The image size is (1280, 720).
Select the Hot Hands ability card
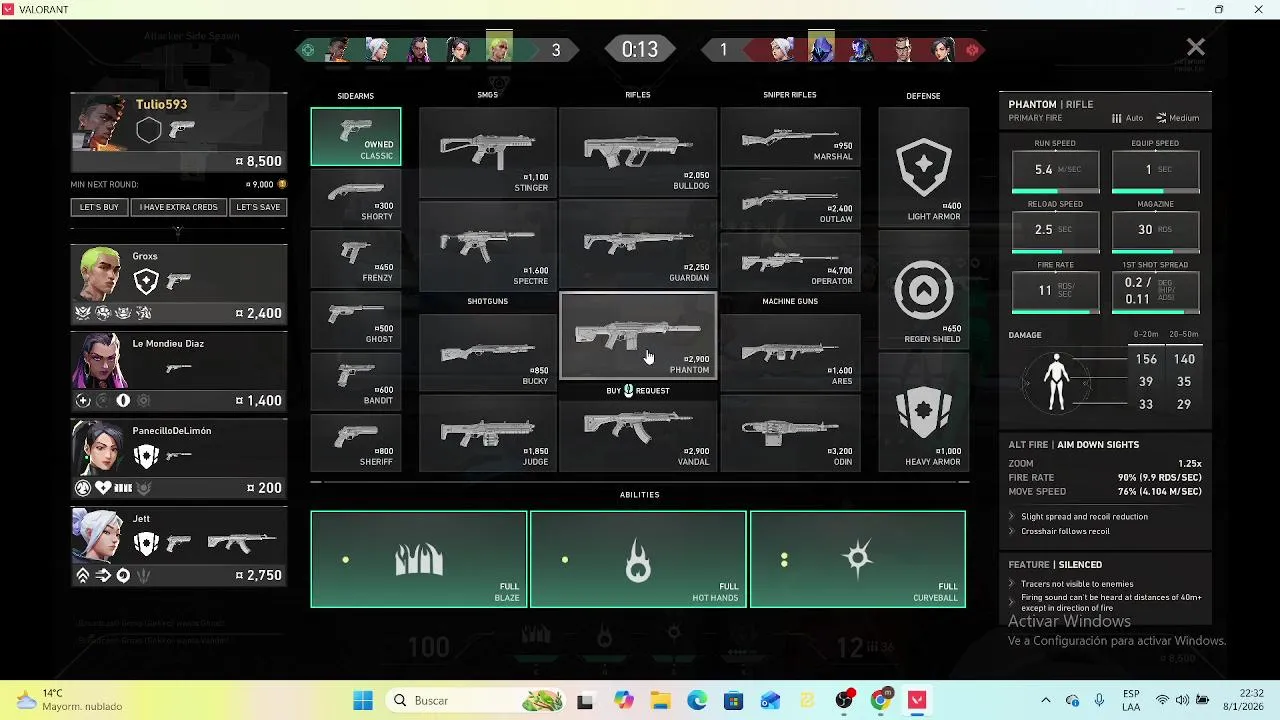(638, 559)
